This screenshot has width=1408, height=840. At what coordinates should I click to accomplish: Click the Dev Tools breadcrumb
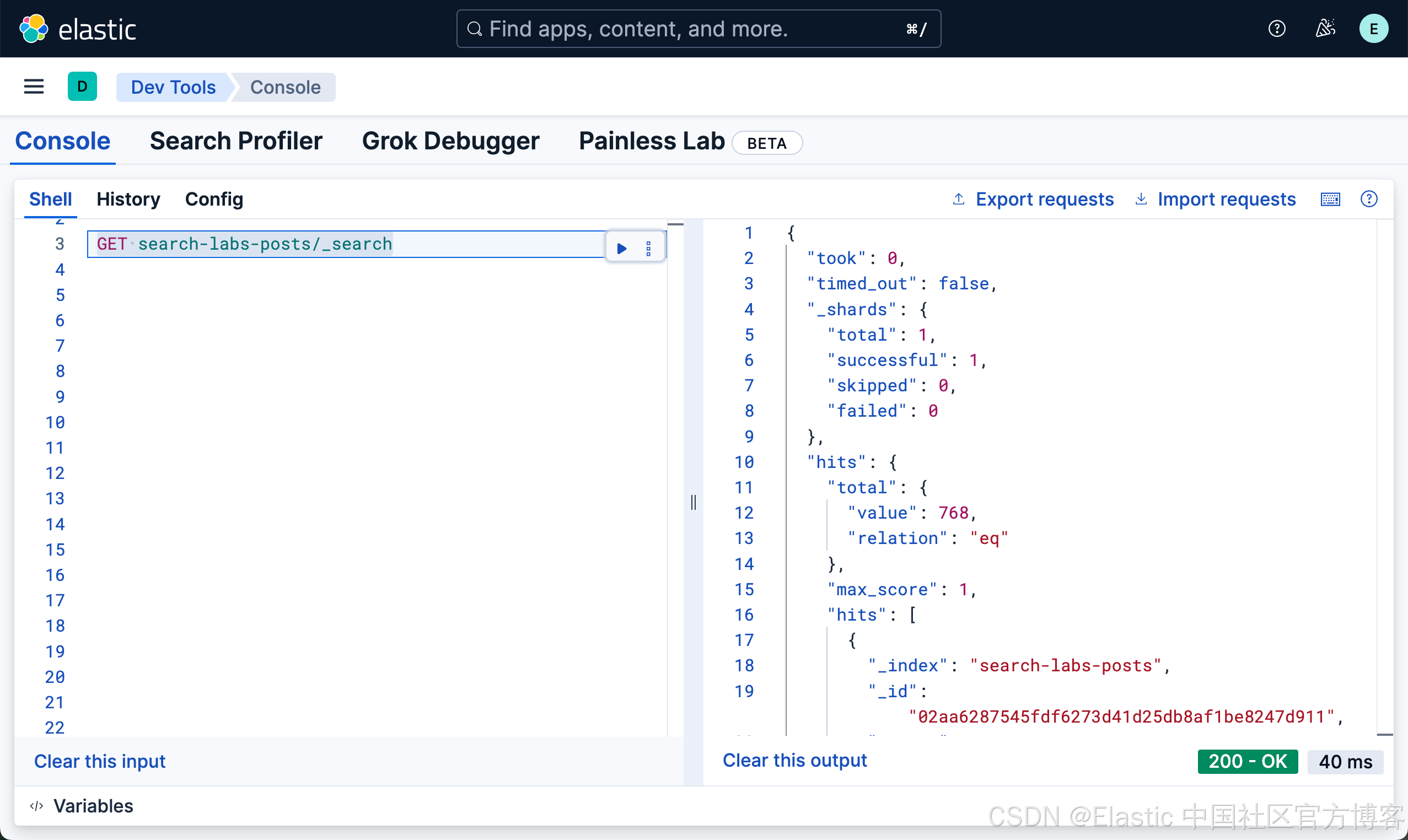click(173, 87)
